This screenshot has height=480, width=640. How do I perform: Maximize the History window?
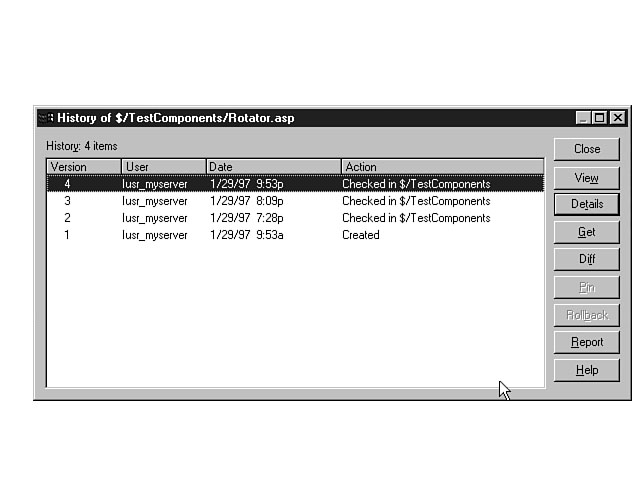[600, 118]
